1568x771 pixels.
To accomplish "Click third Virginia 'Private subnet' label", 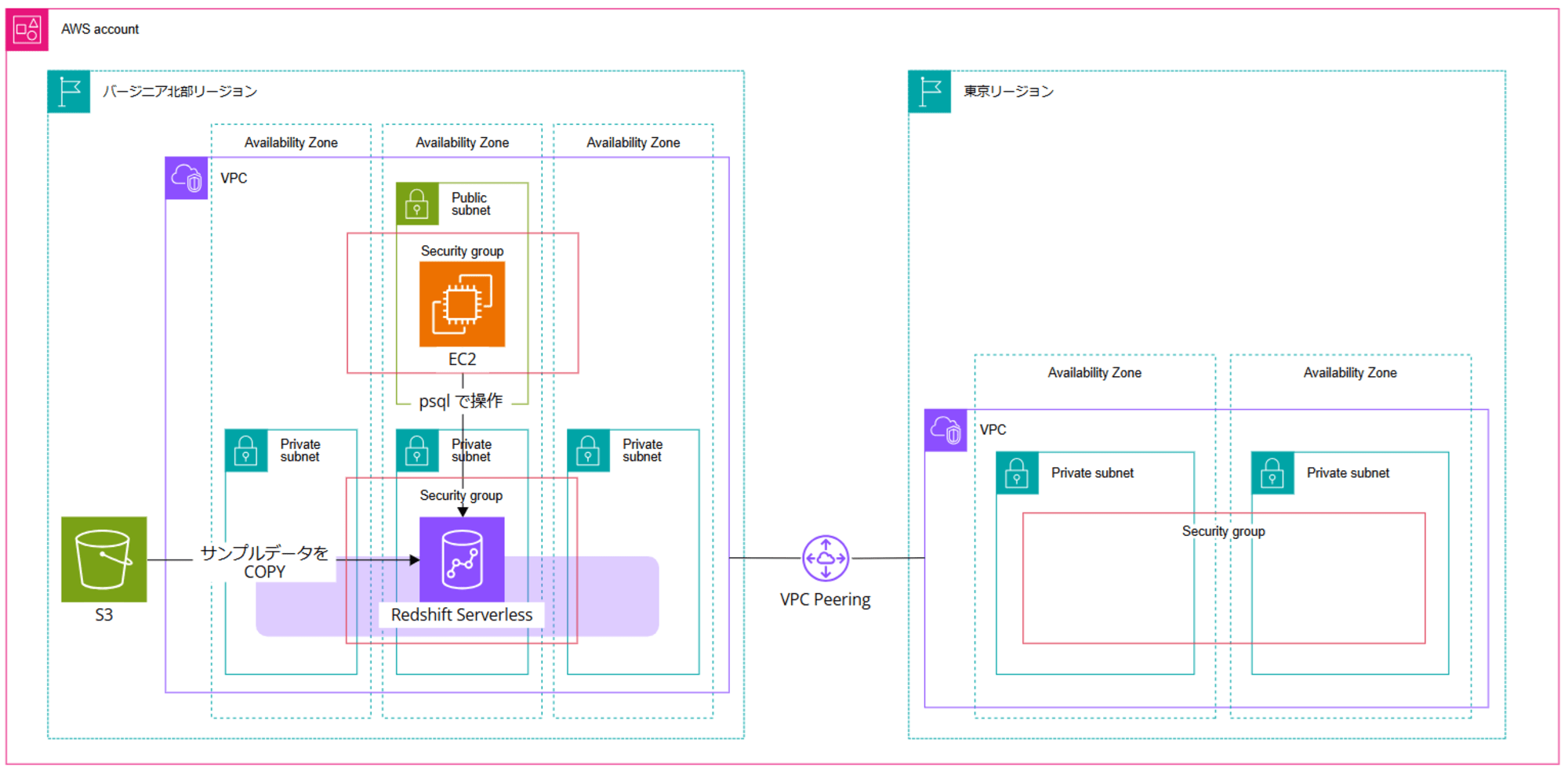I will pyautogui.click(x=643, y=451).
